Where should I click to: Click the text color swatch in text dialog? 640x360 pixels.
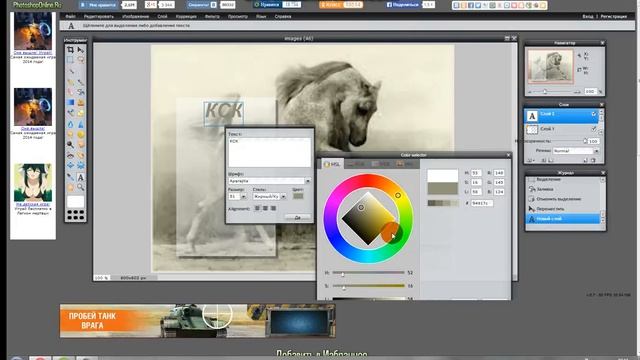tap(298, 196)
